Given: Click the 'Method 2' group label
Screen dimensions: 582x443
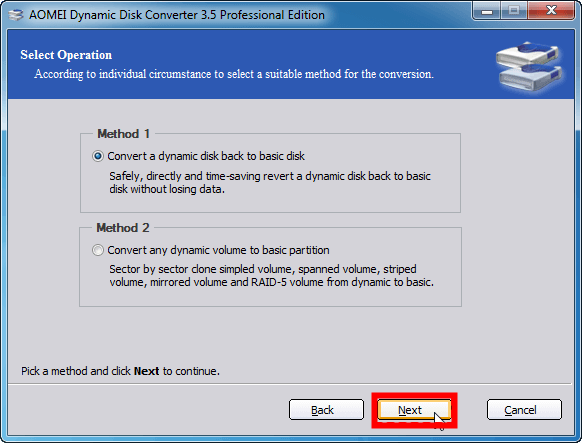Looking at the screenshot, I should click(123, 227).
